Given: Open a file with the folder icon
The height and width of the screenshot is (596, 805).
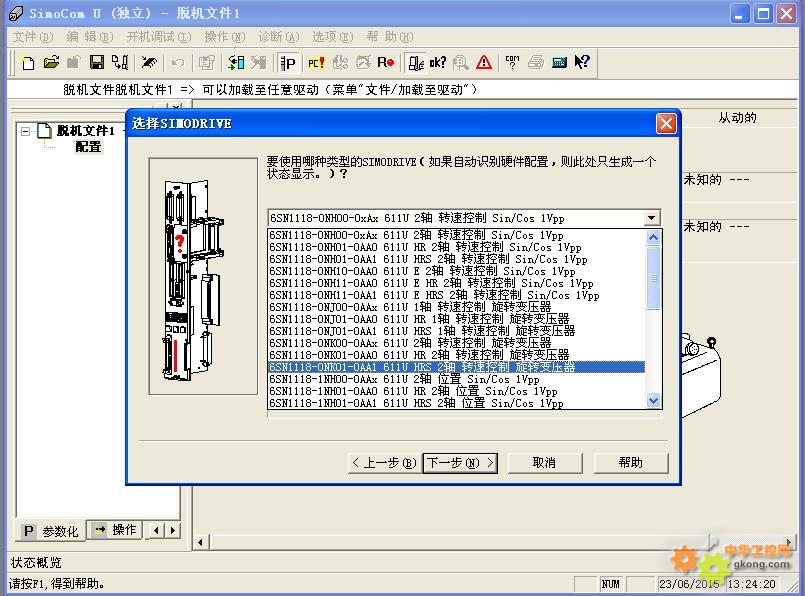Looking at the screenshot, I should click(x=51, y=63).
